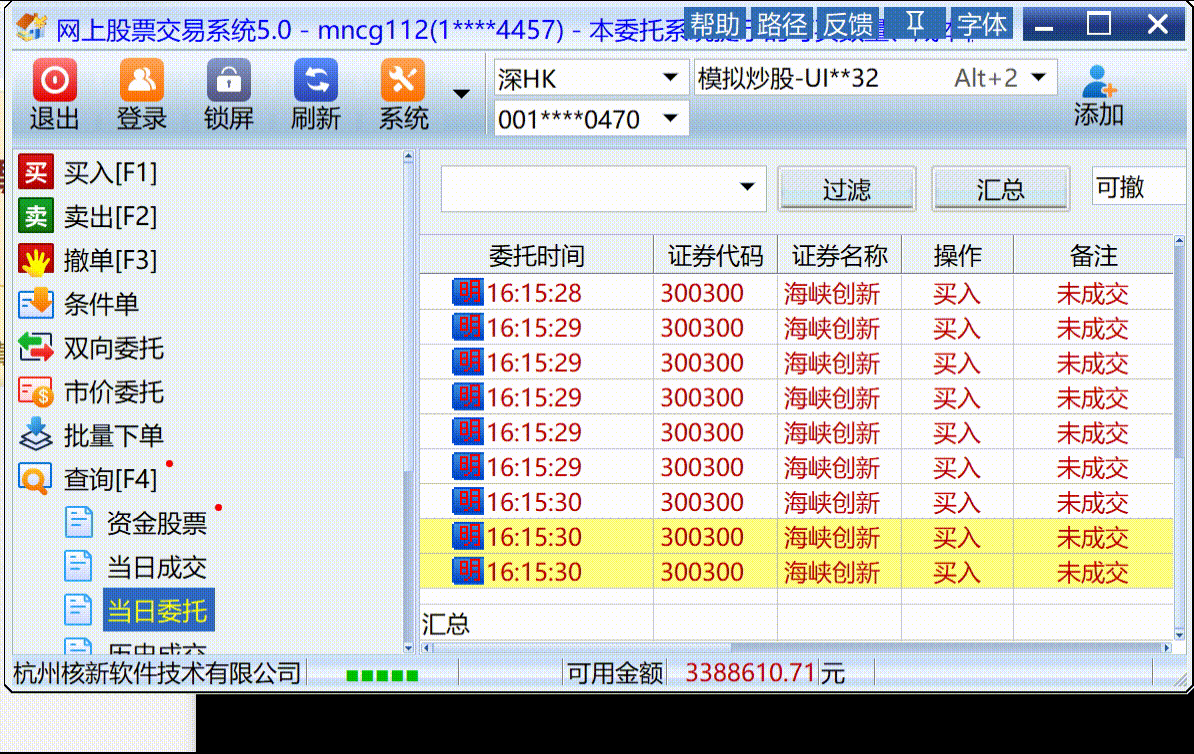Open 买入[F1] buy panel
Image resolution: width=1194 pixels, height=754 pixels.
88,173
